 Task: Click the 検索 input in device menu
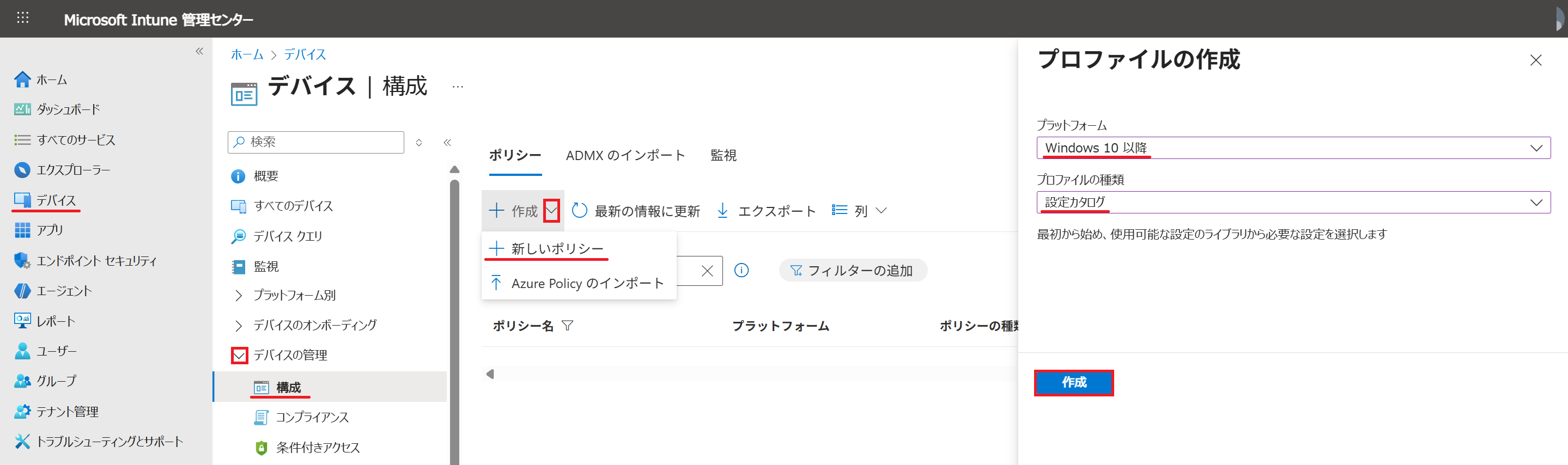pos(316,143)
